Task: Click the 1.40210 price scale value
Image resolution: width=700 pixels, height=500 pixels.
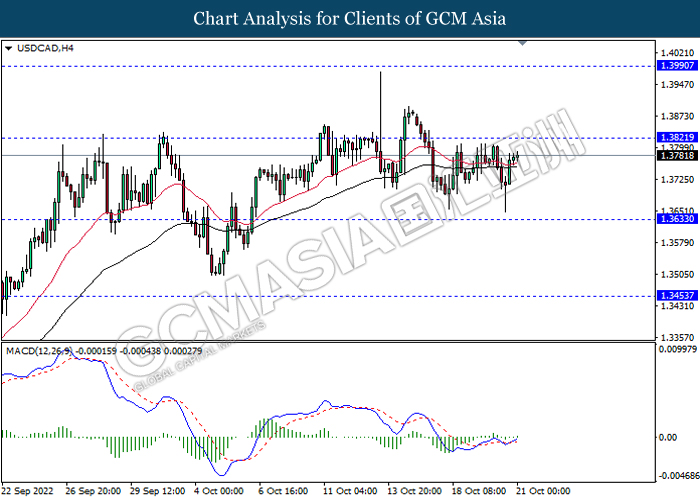Action: click(x=678, y=54)
